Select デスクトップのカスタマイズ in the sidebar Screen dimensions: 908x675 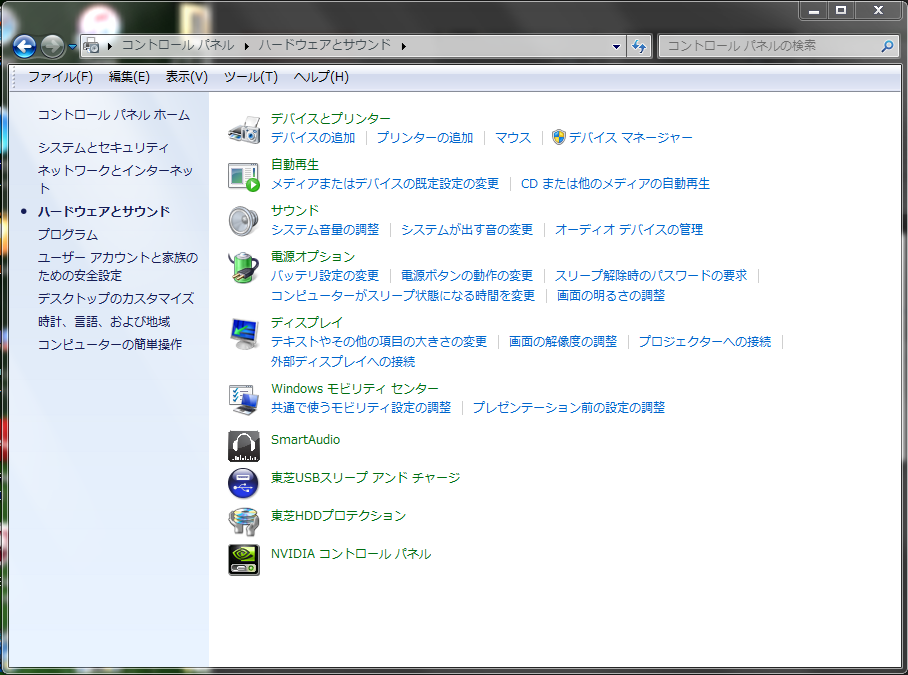coord(116,299)
